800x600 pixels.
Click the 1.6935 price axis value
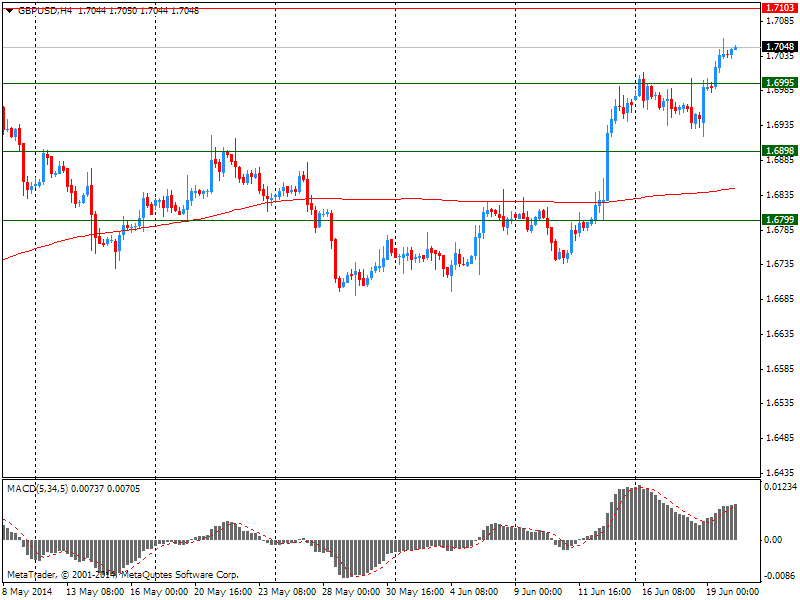click(781, 125)
